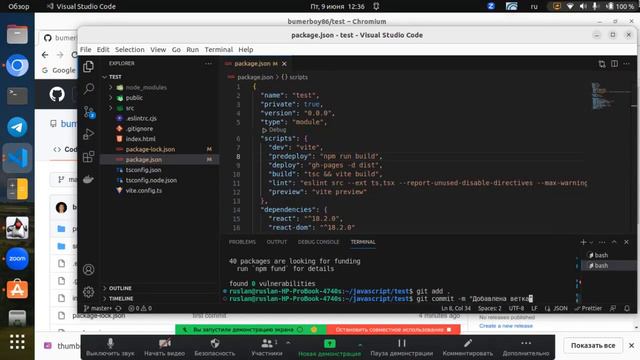Image resolution: width=640 pixels, height=360 pixels.
Task: Open the File menu
Action: point(86,49)
